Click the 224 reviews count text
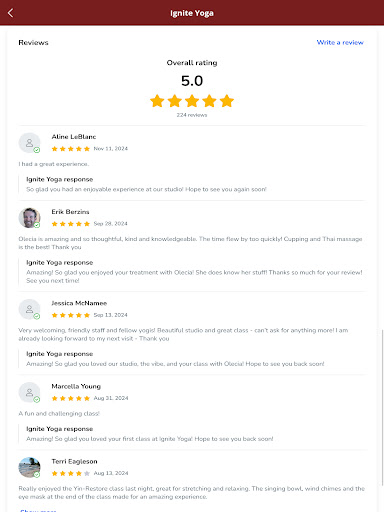The image size is (384, 512). click(192, 115)
